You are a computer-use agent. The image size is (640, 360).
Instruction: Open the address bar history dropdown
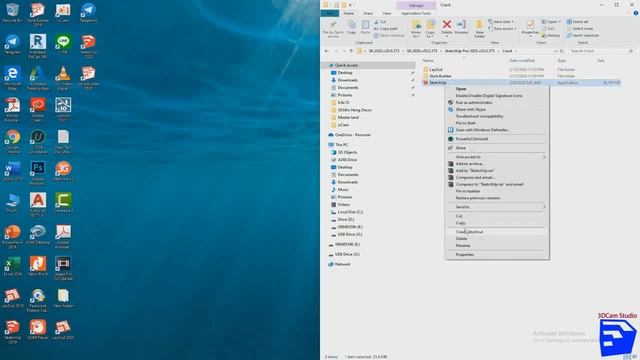[555, 51]
